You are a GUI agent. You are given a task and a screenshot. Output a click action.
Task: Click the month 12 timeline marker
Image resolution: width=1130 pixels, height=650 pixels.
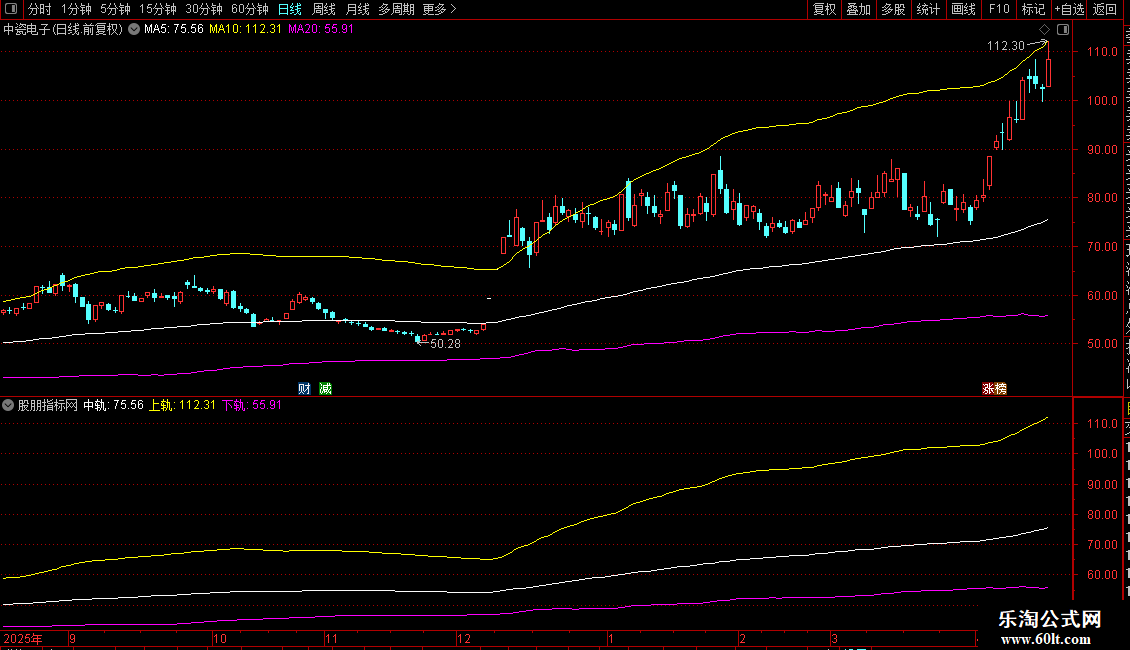[463, 638]
